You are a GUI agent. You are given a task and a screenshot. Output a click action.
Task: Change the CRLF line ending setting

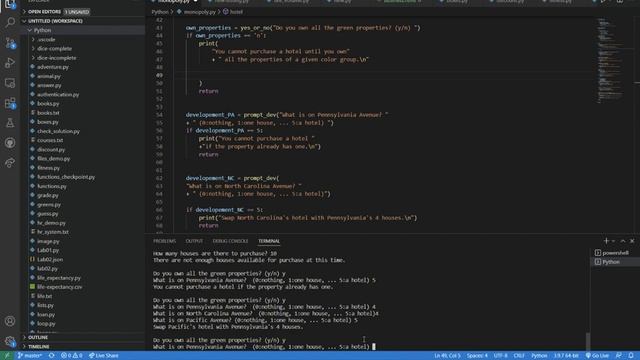click(x=519, y=356)
